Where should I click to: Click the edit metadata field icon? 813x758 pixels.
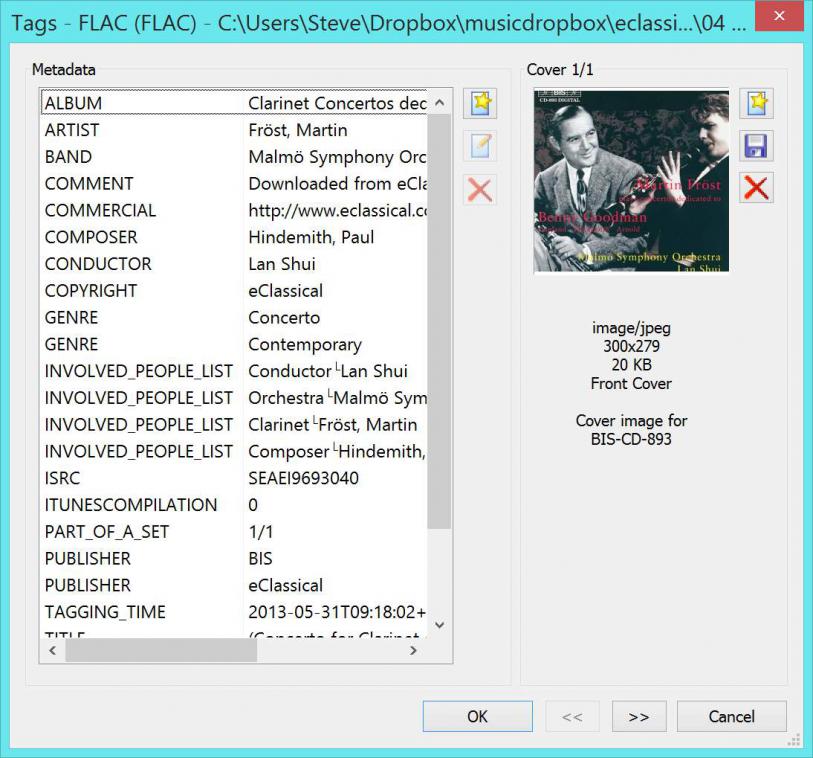pyautogui.click(x=480, y=146)
